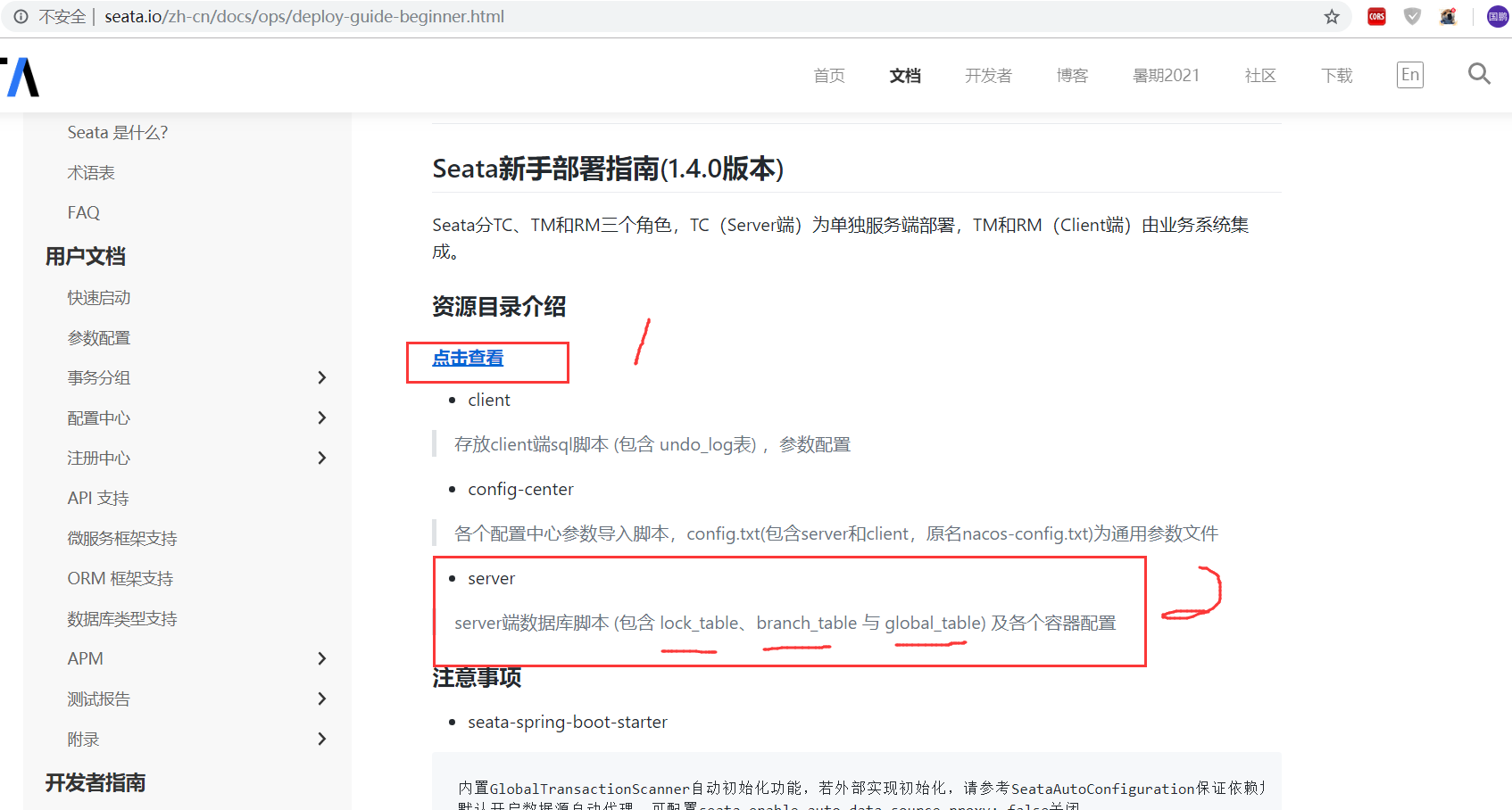Click the gray shield extension icon
The width and height of the screenshot is (1512, 810).
1412,17
